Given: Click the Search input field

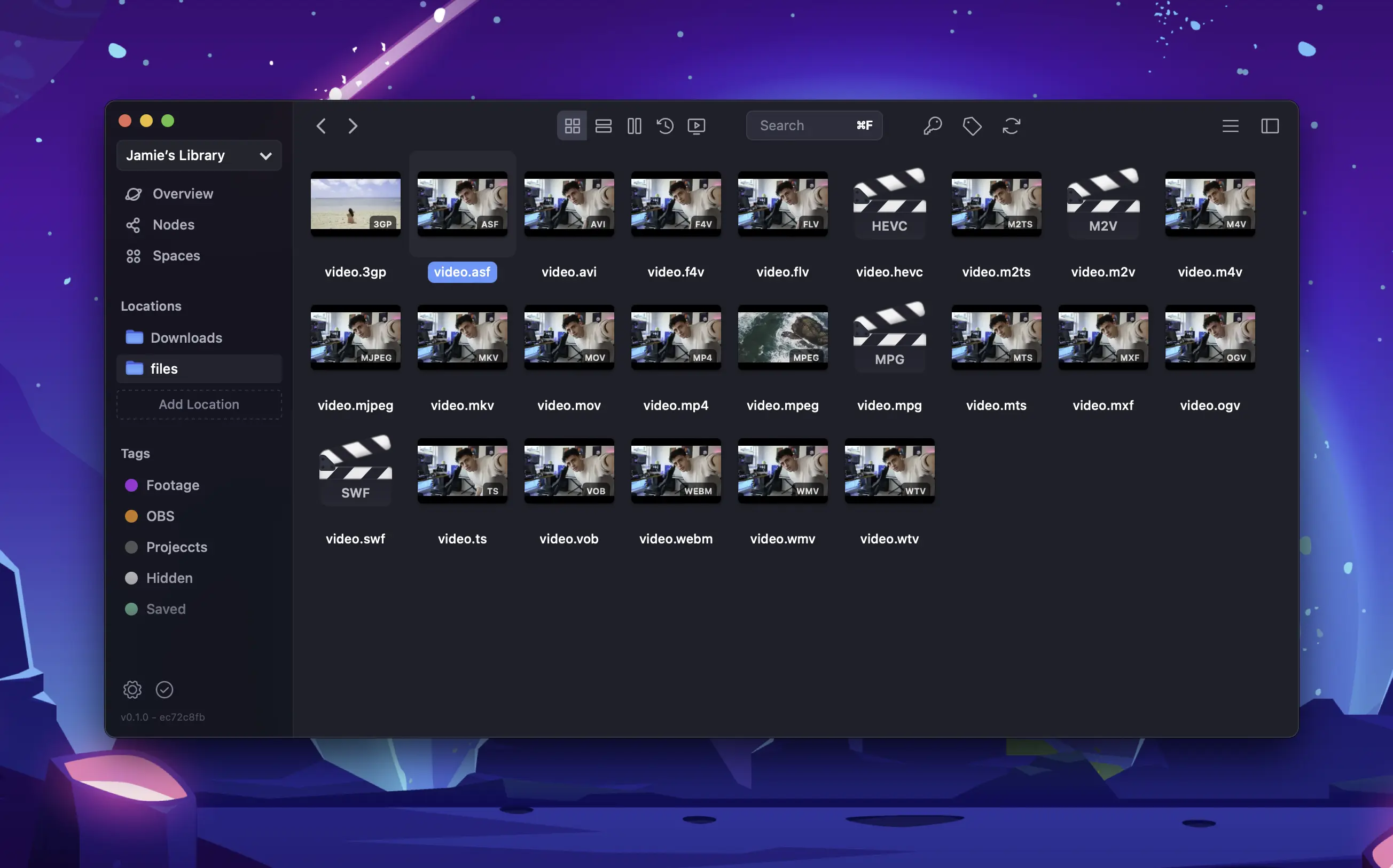Looking at the screenshot, I should click(804, 126).
